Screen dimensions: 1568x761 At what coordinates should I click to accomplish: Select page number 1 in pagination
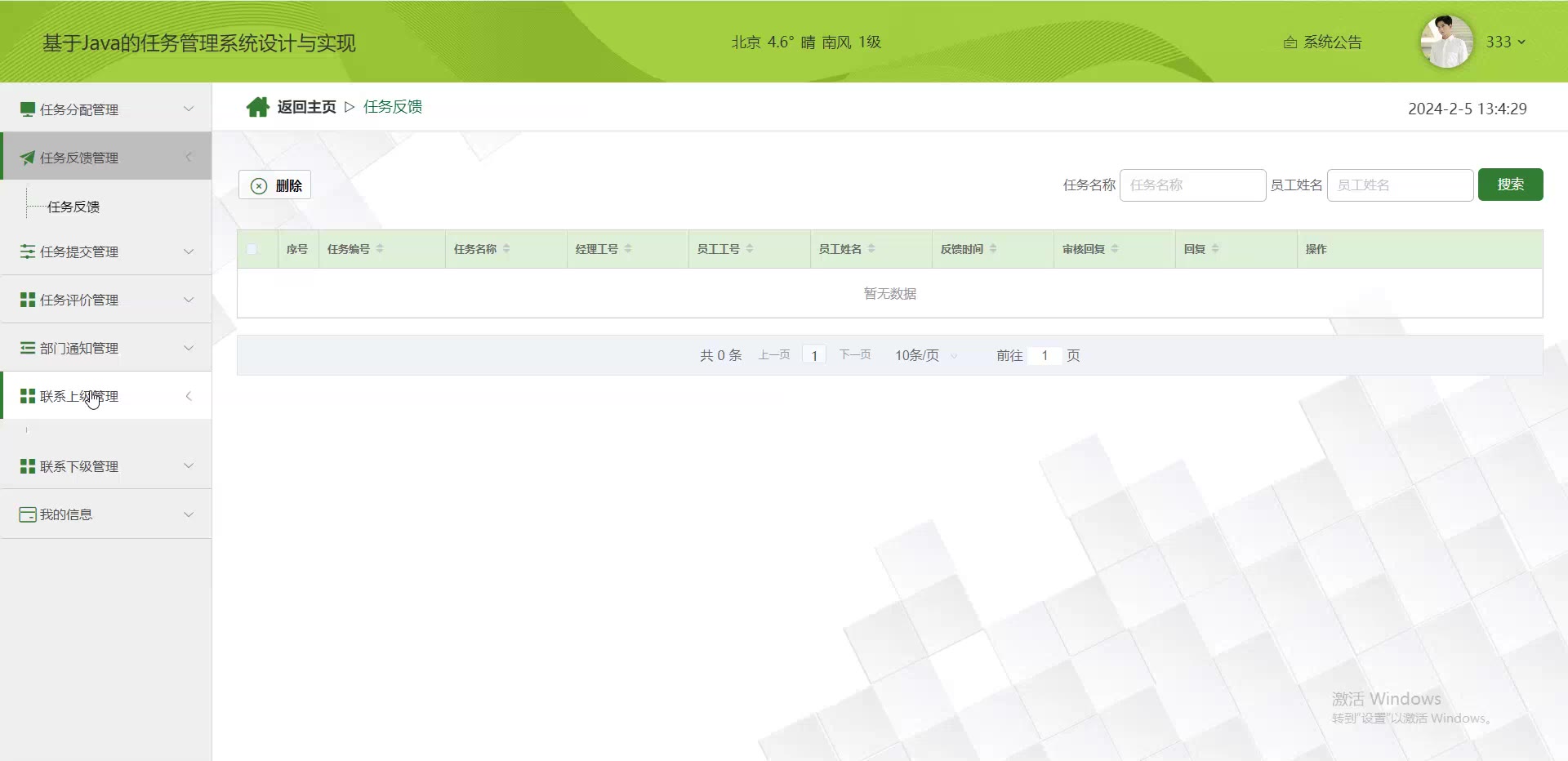814,355
